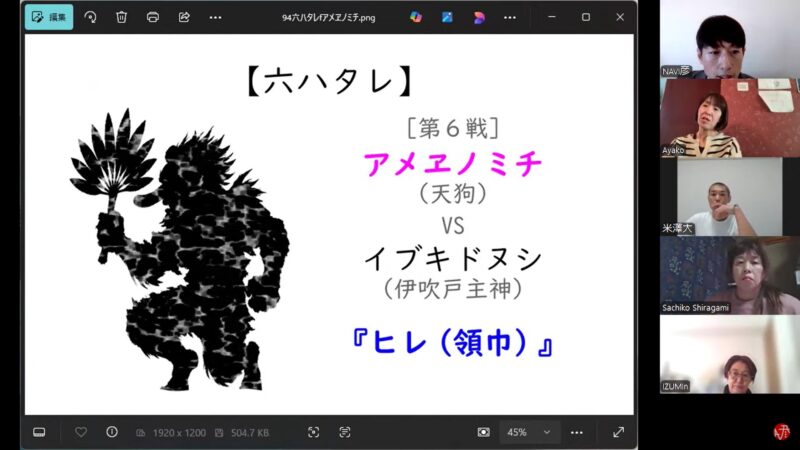800x450 pixels.
Task: Click the red circular logo at bottom right
Action: (x=781, y=432)
